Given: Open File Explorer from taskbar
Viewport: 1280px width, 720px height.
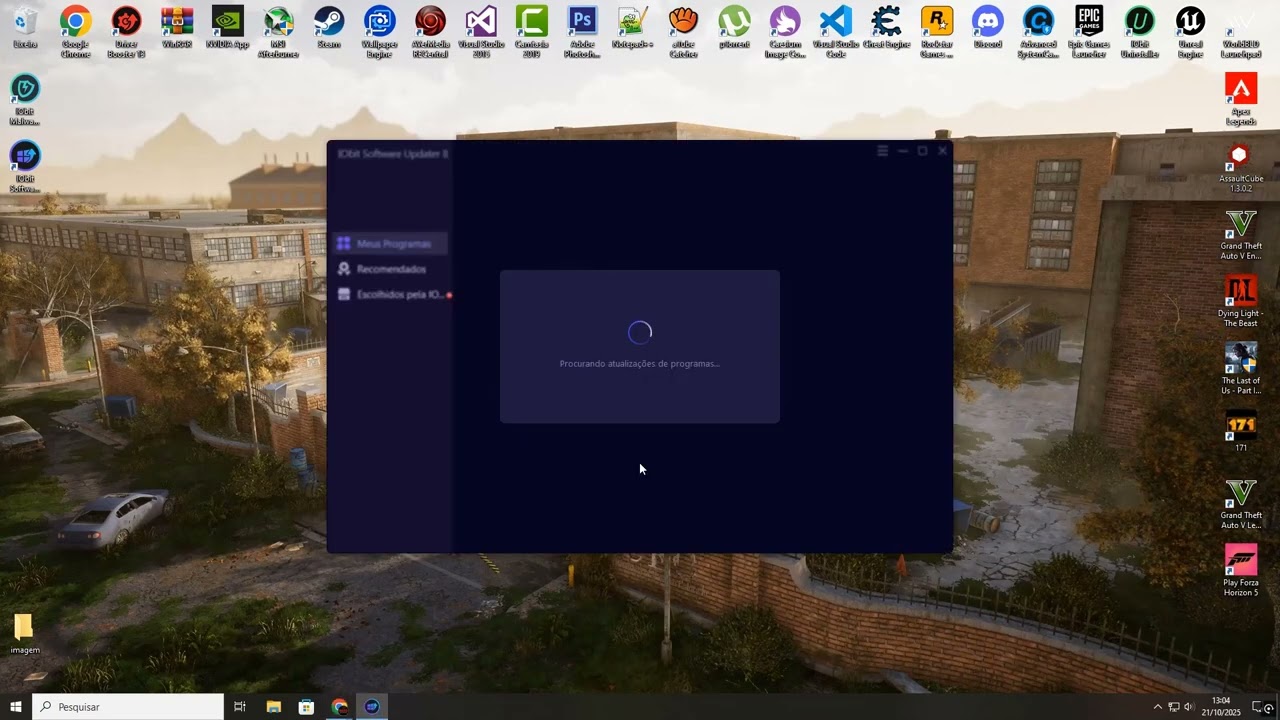Looking at the screenshot, I should coord(273,707).
